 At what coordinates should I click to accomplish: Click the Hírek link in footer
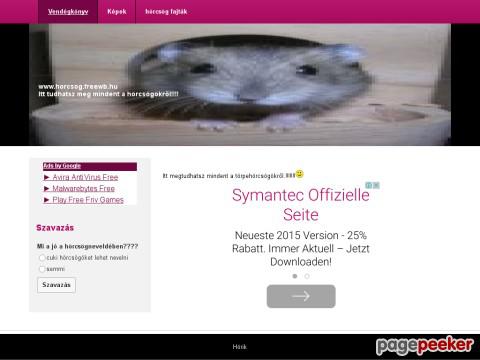click(x=240, y=347)
